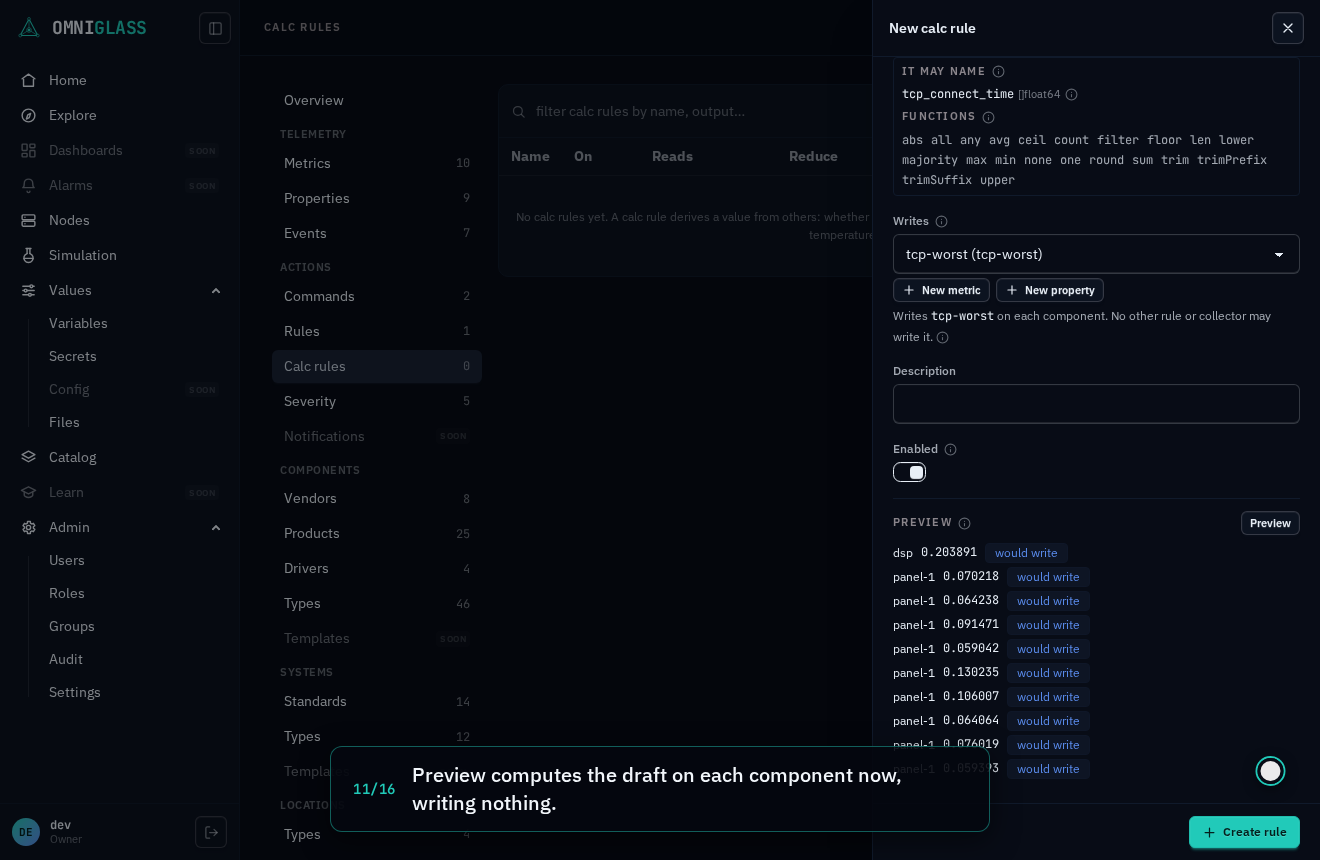Open Audit under Admin

pos(66,659)
